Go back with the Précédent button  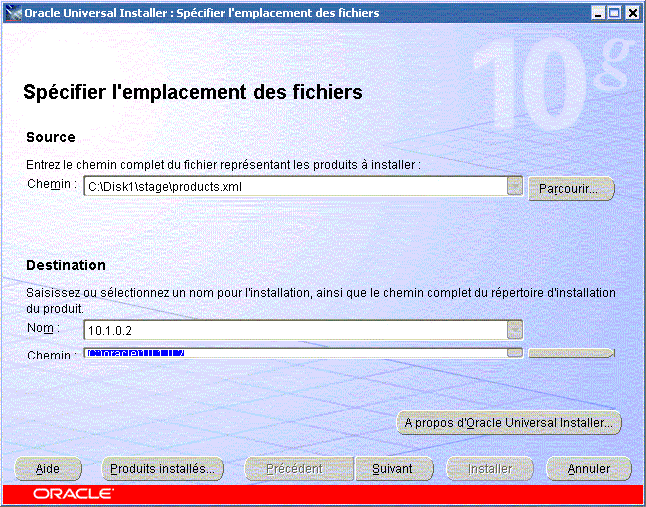click(x=294, y=468)
